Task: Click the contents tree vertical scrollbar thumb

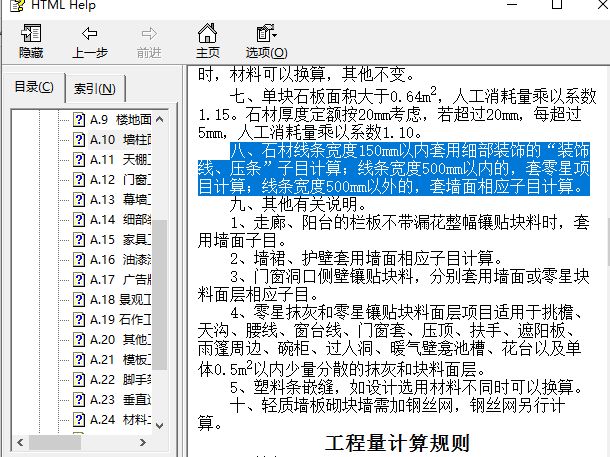Action: pos(160,294)
